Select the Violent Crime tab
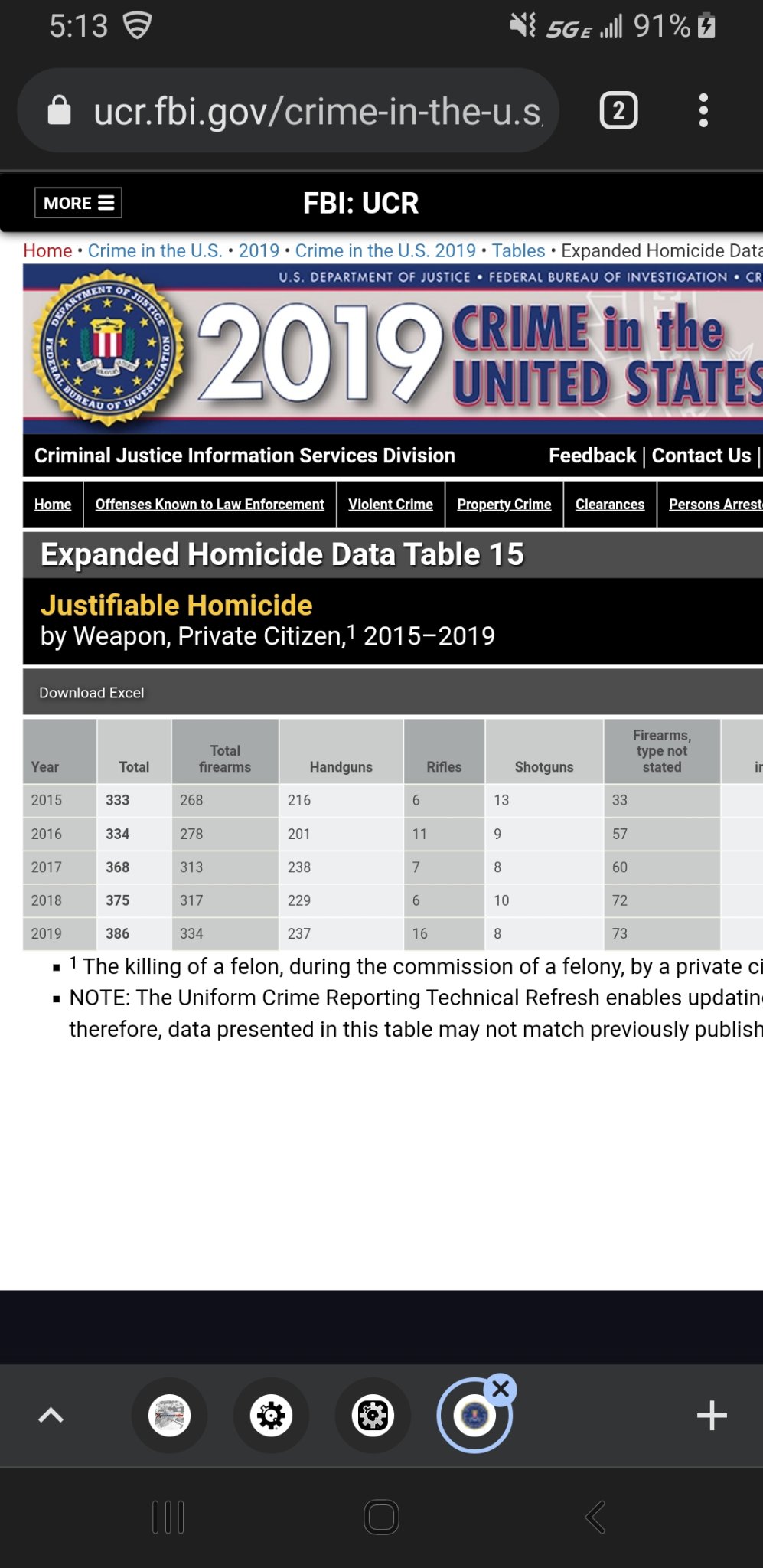This screenshot has height=1568, width=763. click(x=390, y=505)
